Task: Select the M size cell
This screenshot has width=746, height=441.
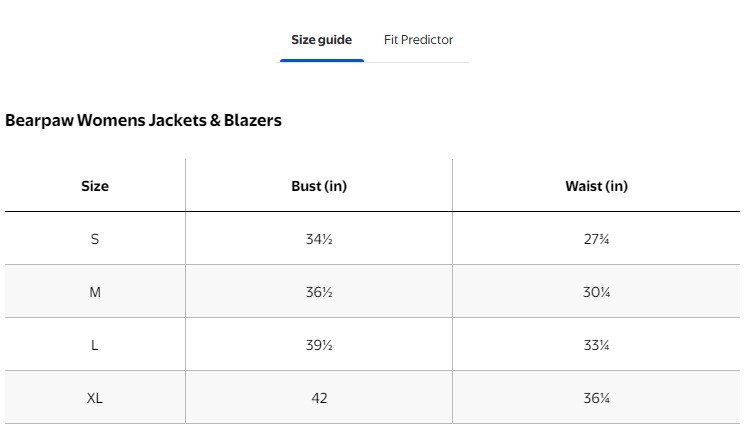Action: [95, 292]
